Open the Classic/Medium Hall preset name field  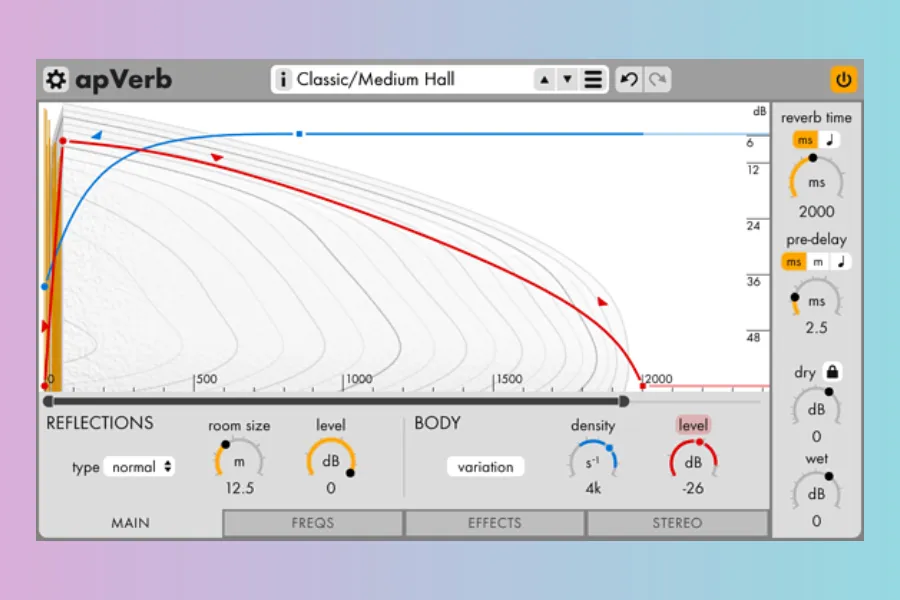pos(410,80)
